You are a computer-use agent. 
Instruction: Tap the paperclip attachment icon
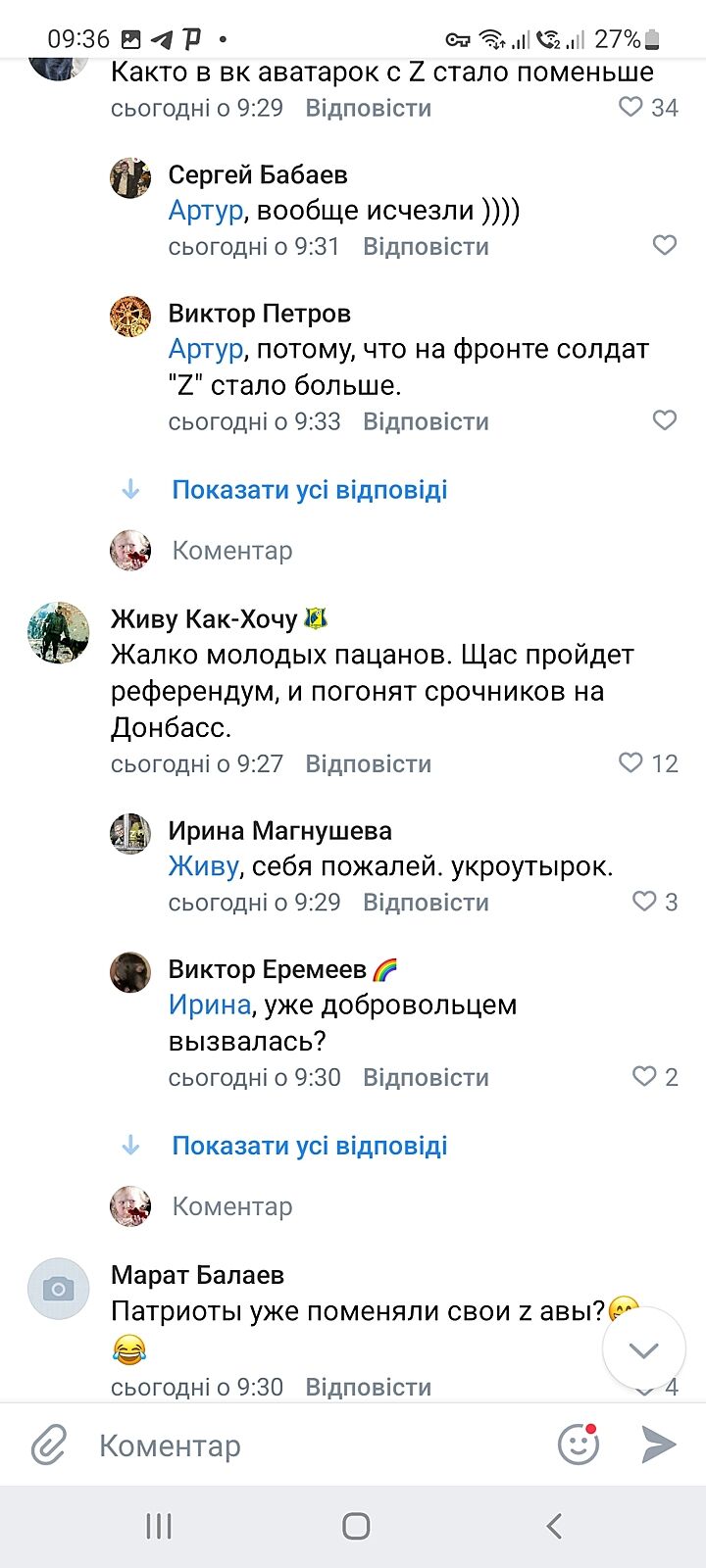click(x=49, y=1445)
